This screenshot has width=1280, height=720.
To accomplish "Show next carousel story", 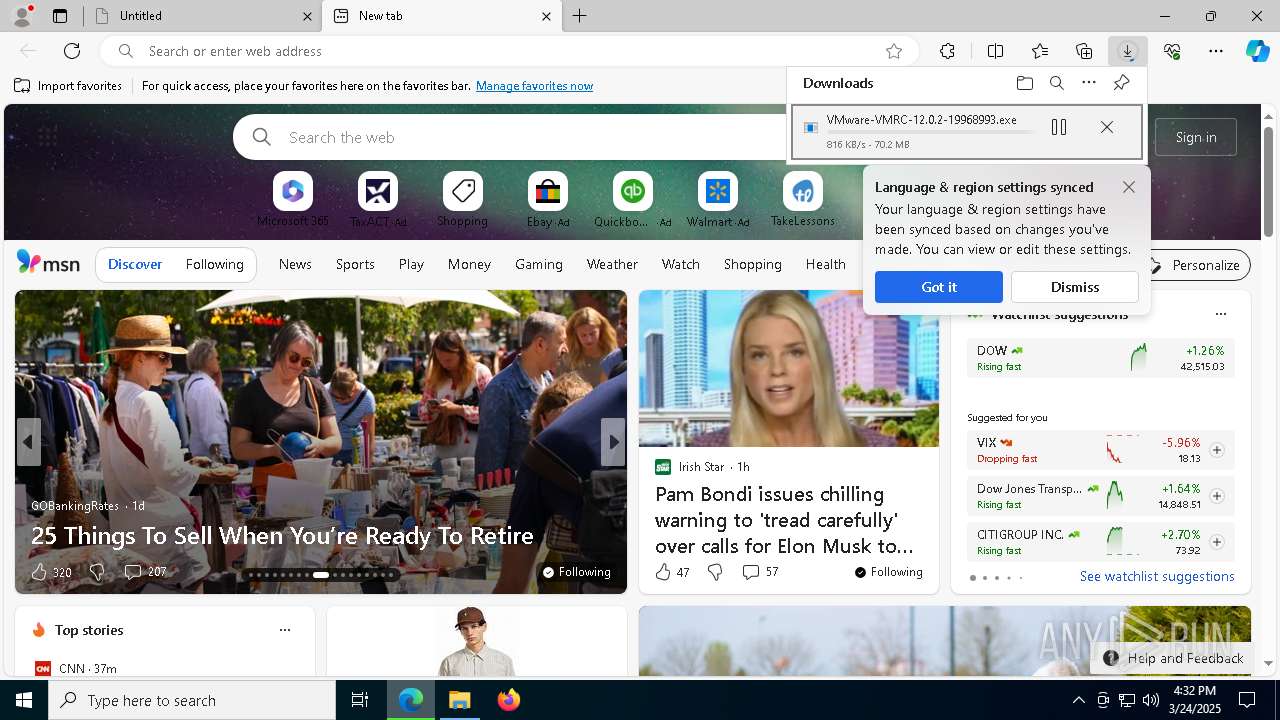I will click(613, 442).
